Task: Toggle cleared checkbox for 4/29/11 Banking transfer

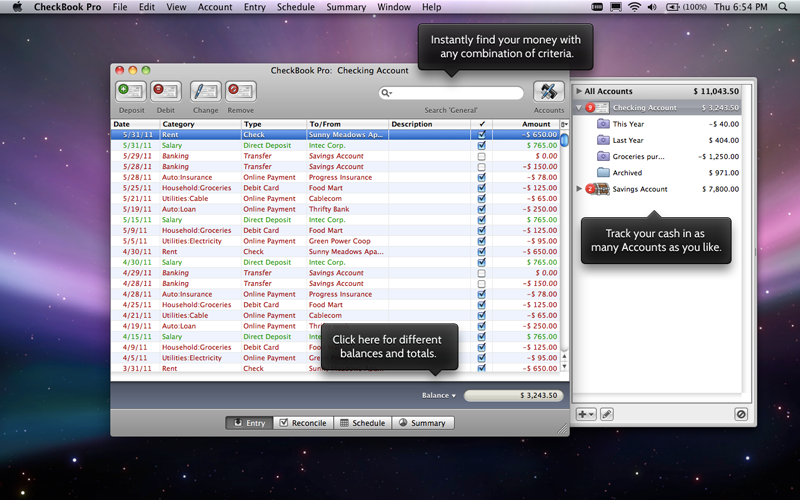Action: tap(481, 273)
